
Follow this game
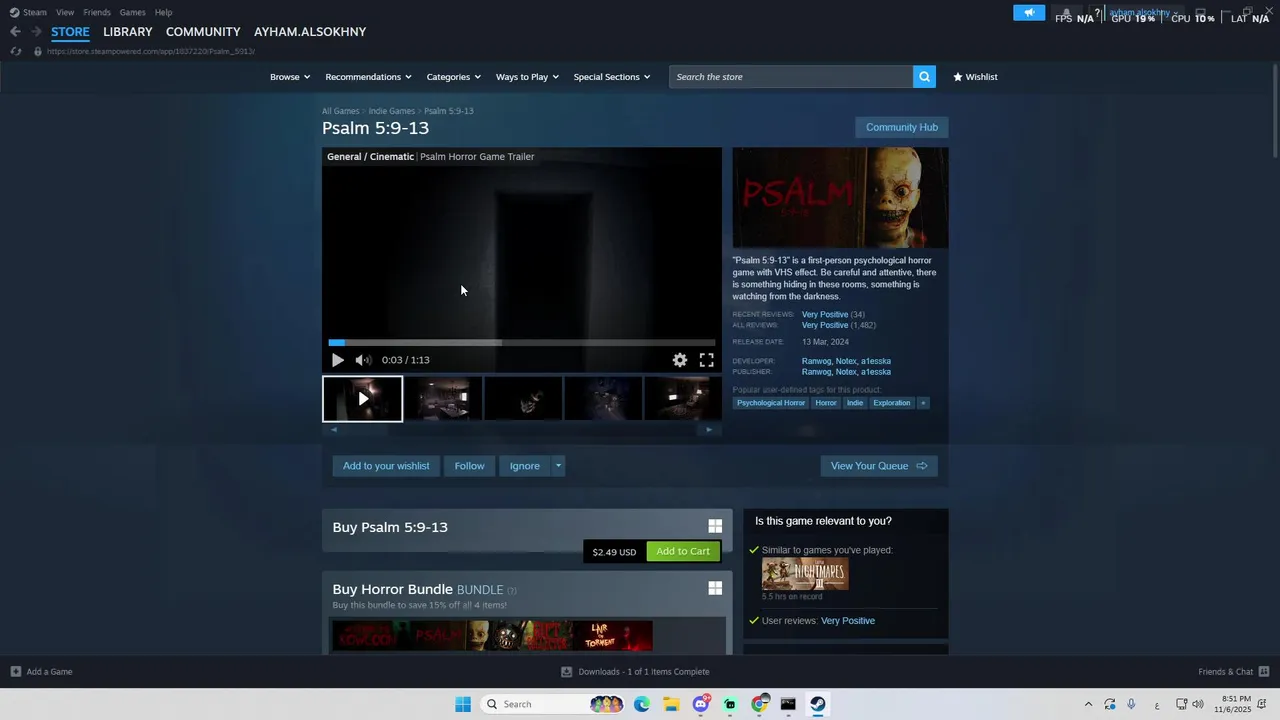(x=469, y=466)
